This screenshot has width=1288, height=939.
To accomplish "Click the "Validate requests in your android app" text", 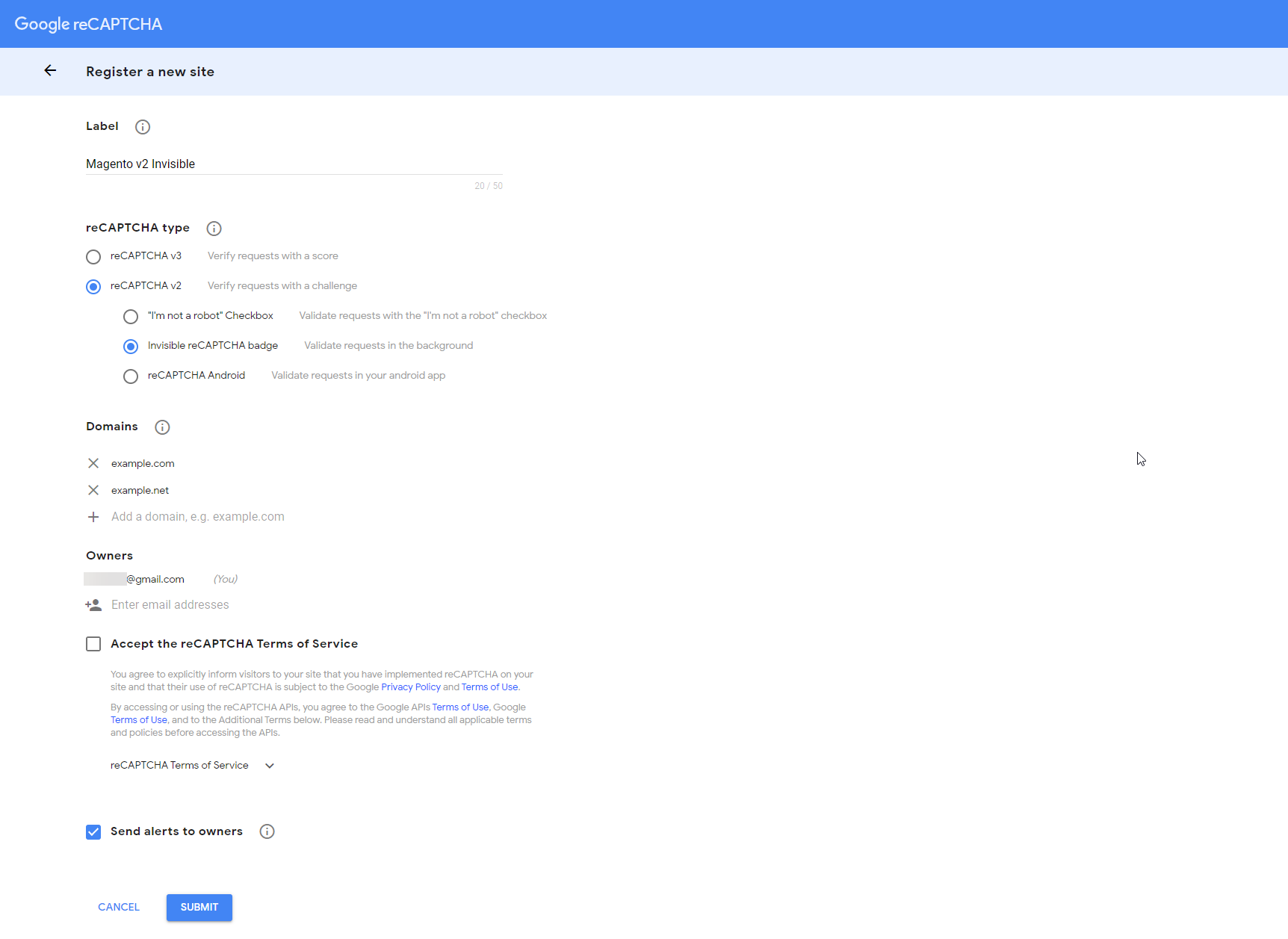I will pyautogui.click(x=359, y=375).
